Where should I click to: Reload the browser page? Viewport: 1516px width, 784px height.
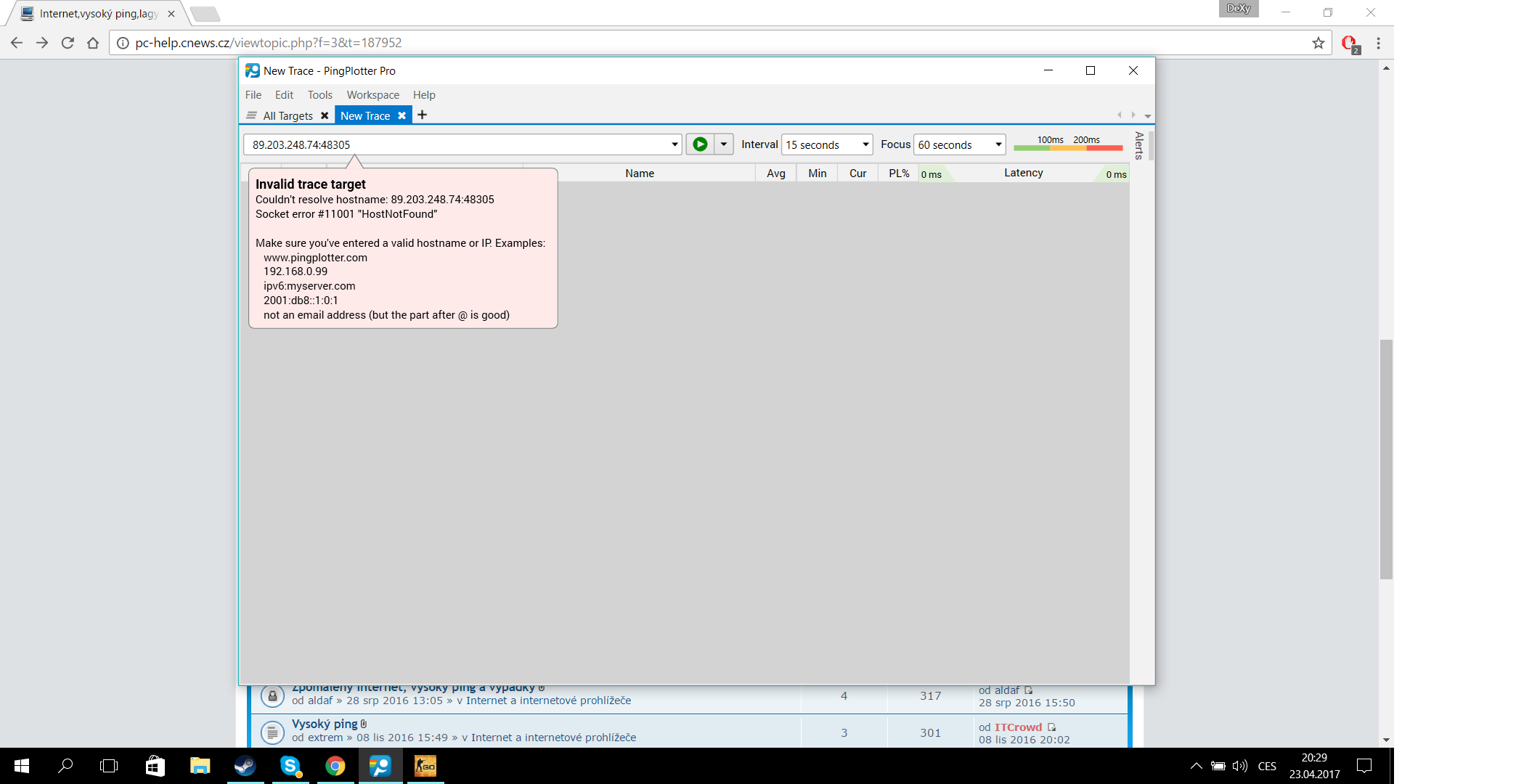click(68, 43)
